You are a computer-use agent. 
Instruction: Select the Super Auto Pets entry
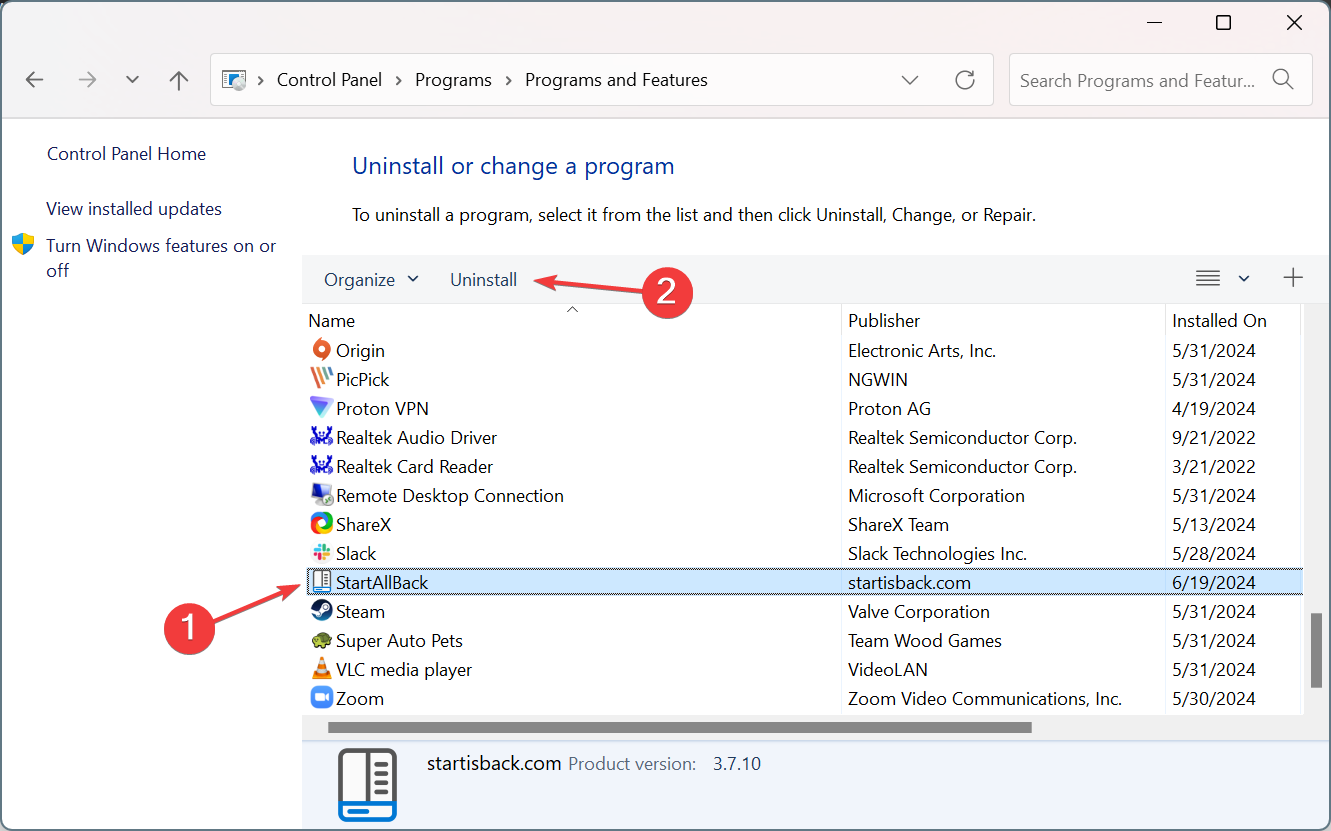point(399,640)
